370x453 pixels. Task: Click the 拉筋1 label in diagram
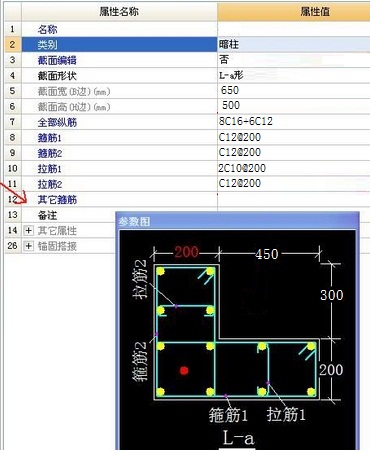coord(286,415)
